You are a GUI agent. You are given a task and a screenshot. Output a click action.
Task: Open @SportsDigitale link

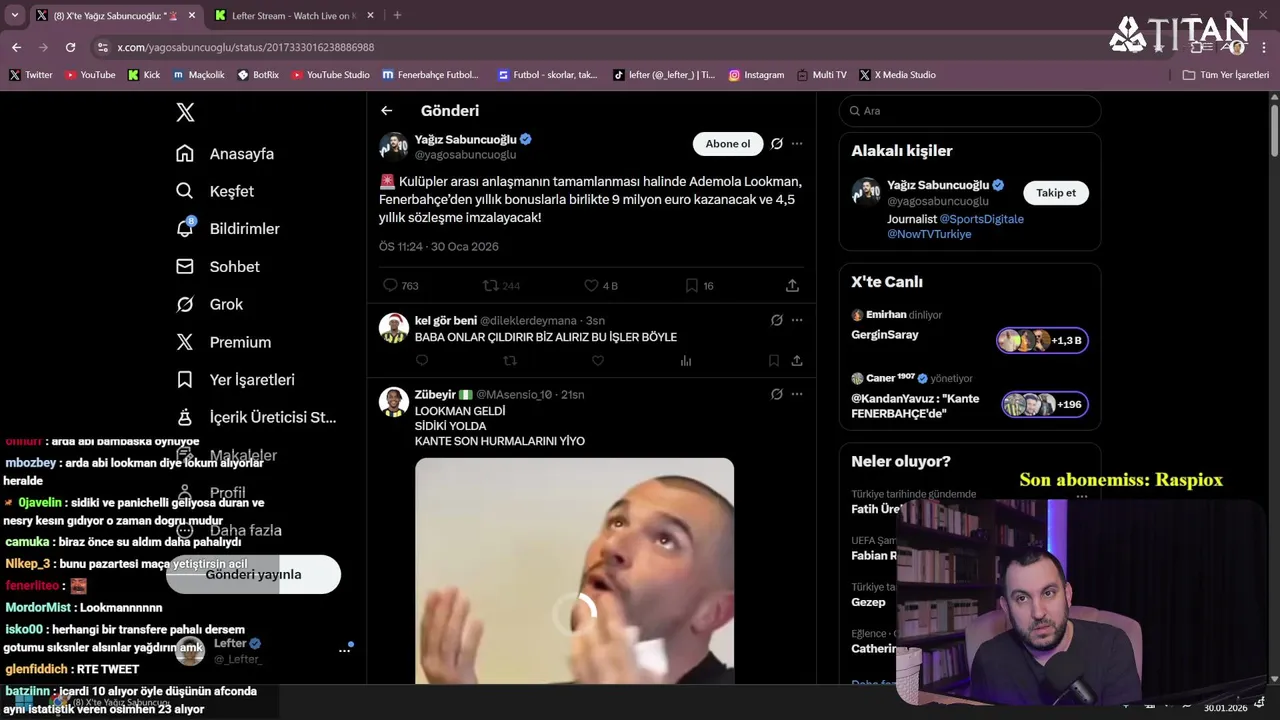pos(981,219)
